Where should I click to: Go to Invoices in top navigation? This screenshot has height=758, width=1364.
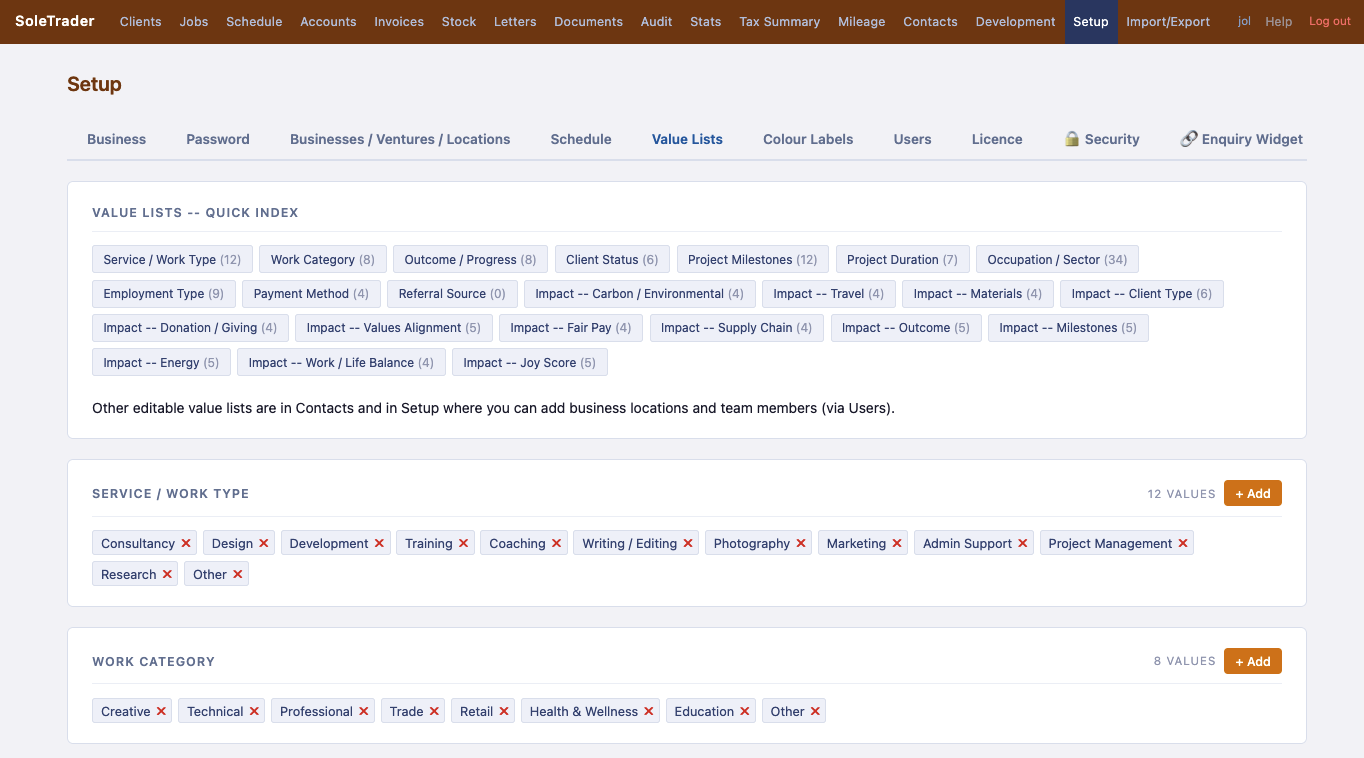[x=399, y=21]
